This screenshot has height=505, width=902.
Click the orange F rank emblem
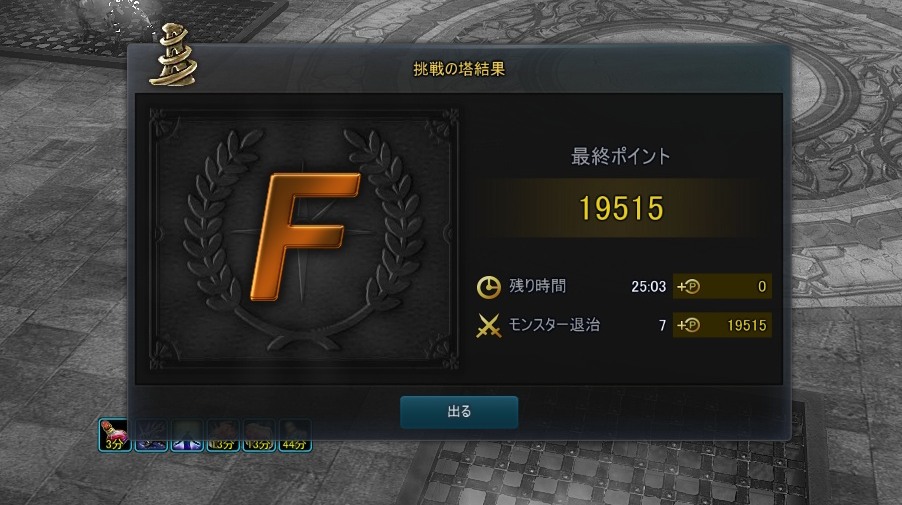click(305, 236)
